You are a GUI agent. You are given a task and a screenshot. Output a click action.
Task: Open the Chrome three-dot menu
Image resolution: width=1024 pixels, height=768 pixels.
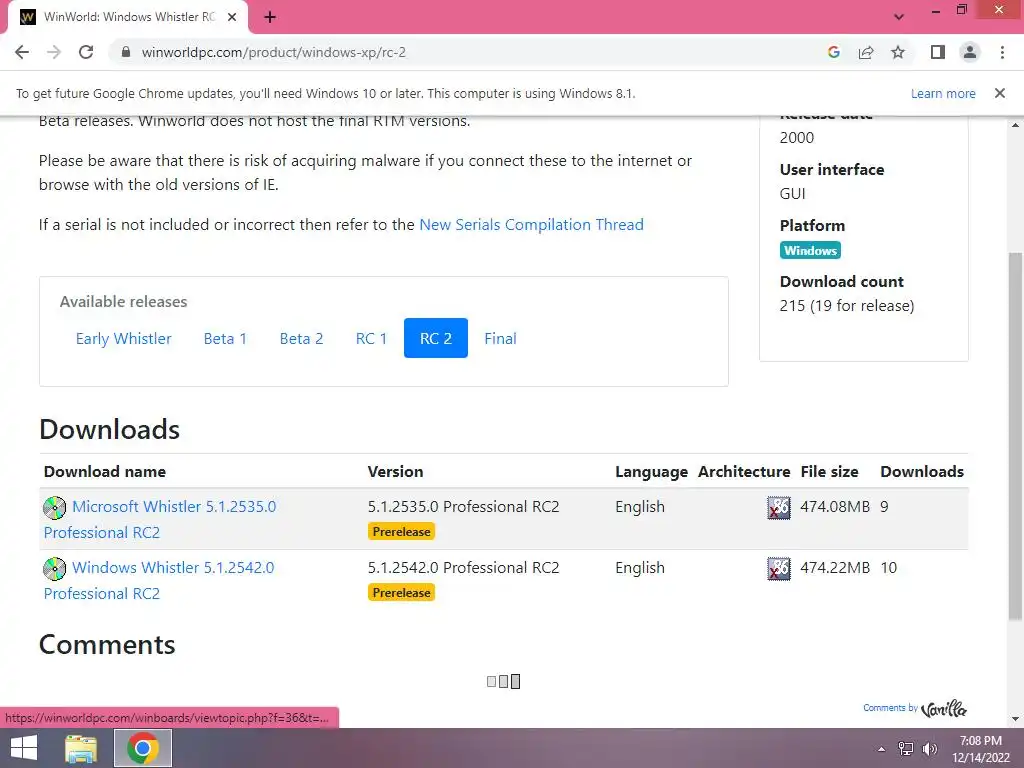(x=1002, y=52)
